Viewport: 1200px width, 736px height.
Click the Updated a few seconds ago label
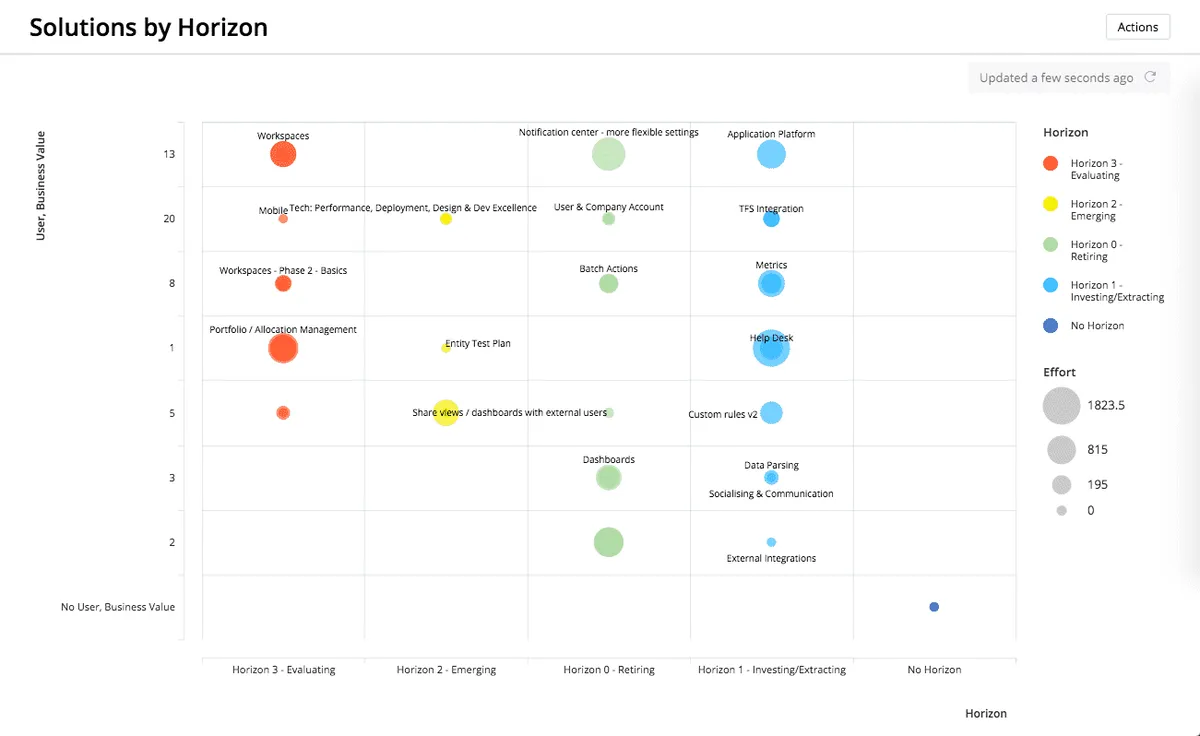(1056, 78)
